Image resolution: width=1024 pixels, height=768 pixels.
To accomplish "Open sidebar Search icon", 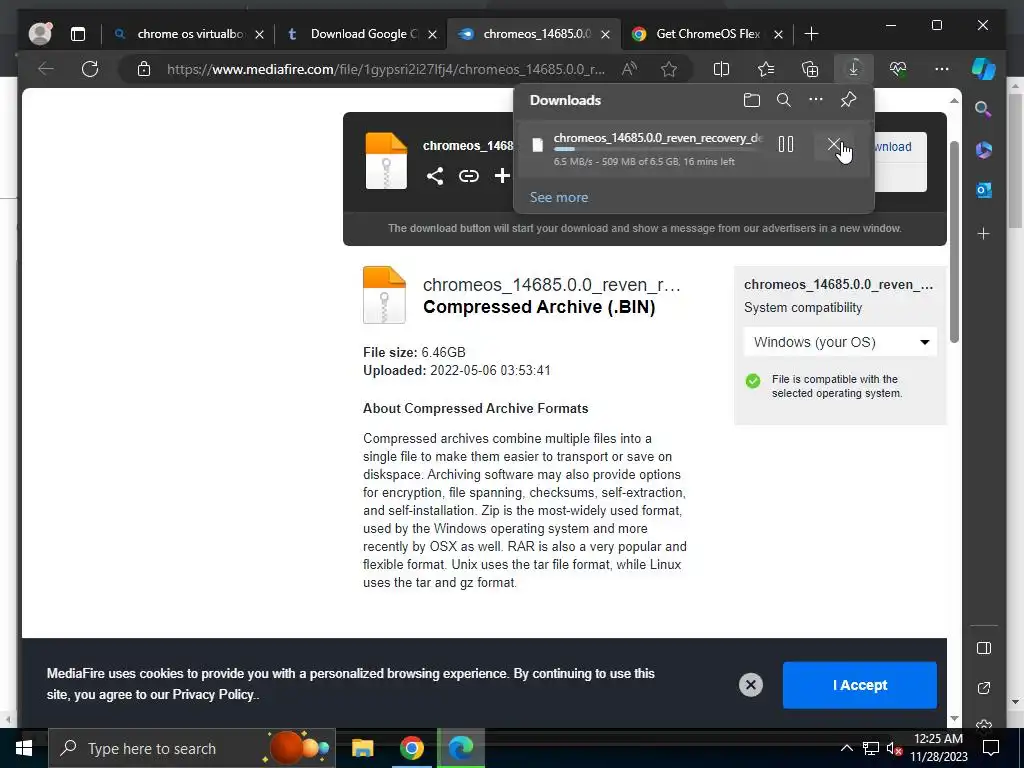I will (984, 108).
